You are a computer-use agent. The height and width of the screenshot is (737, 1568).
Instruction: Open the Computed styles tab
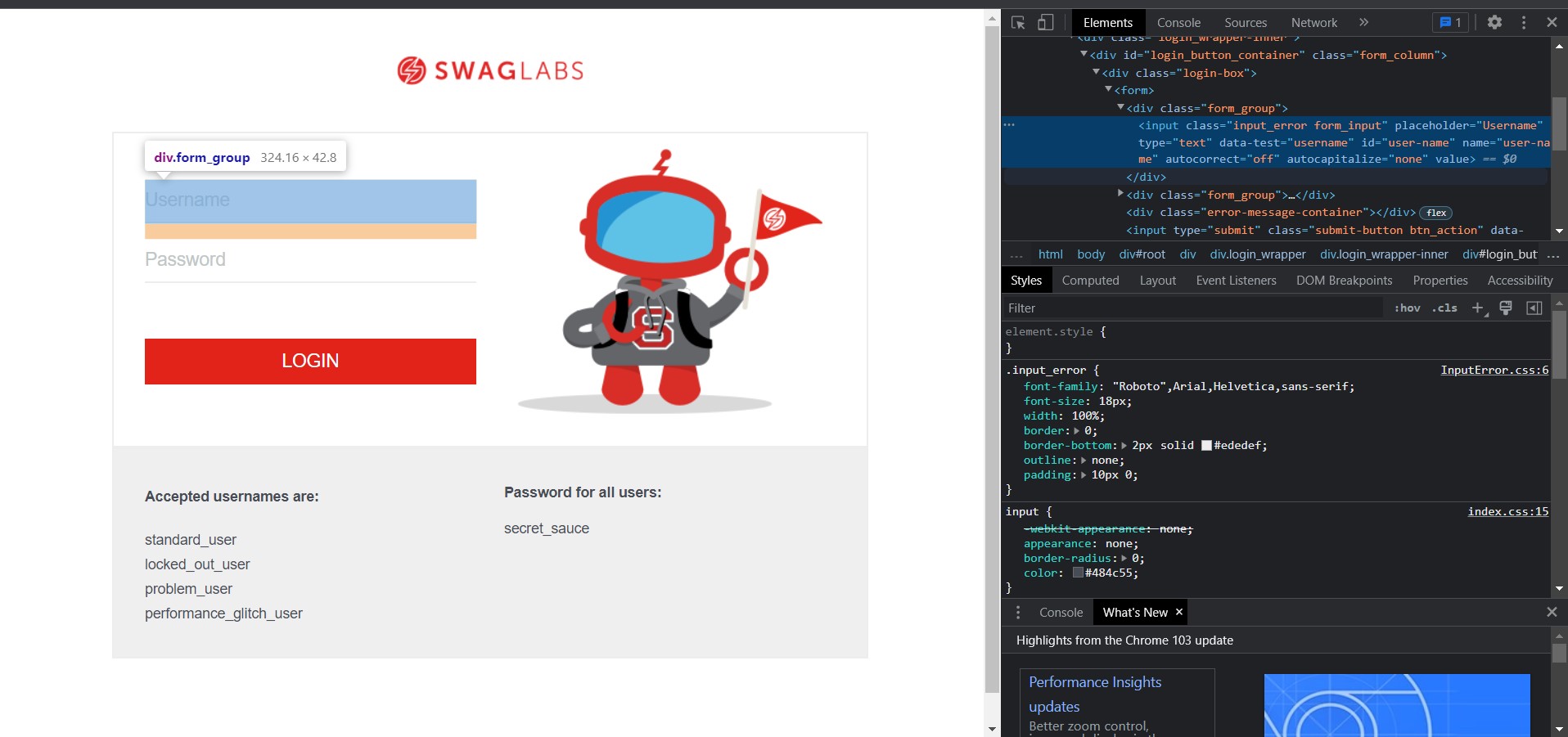point(1090,281)
